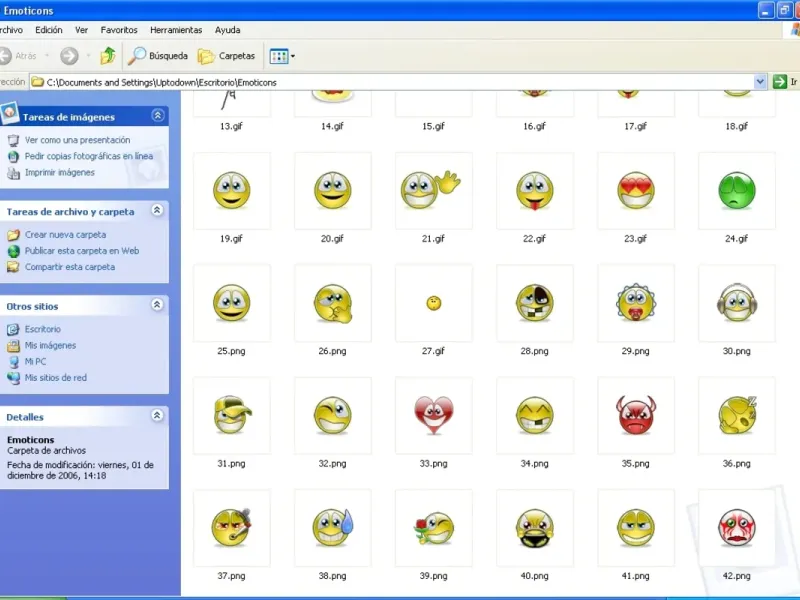The width and height of the screenshot is (800, 600).
Task: Click the Búsqueda search toolbar button
Action: (158, 56)
